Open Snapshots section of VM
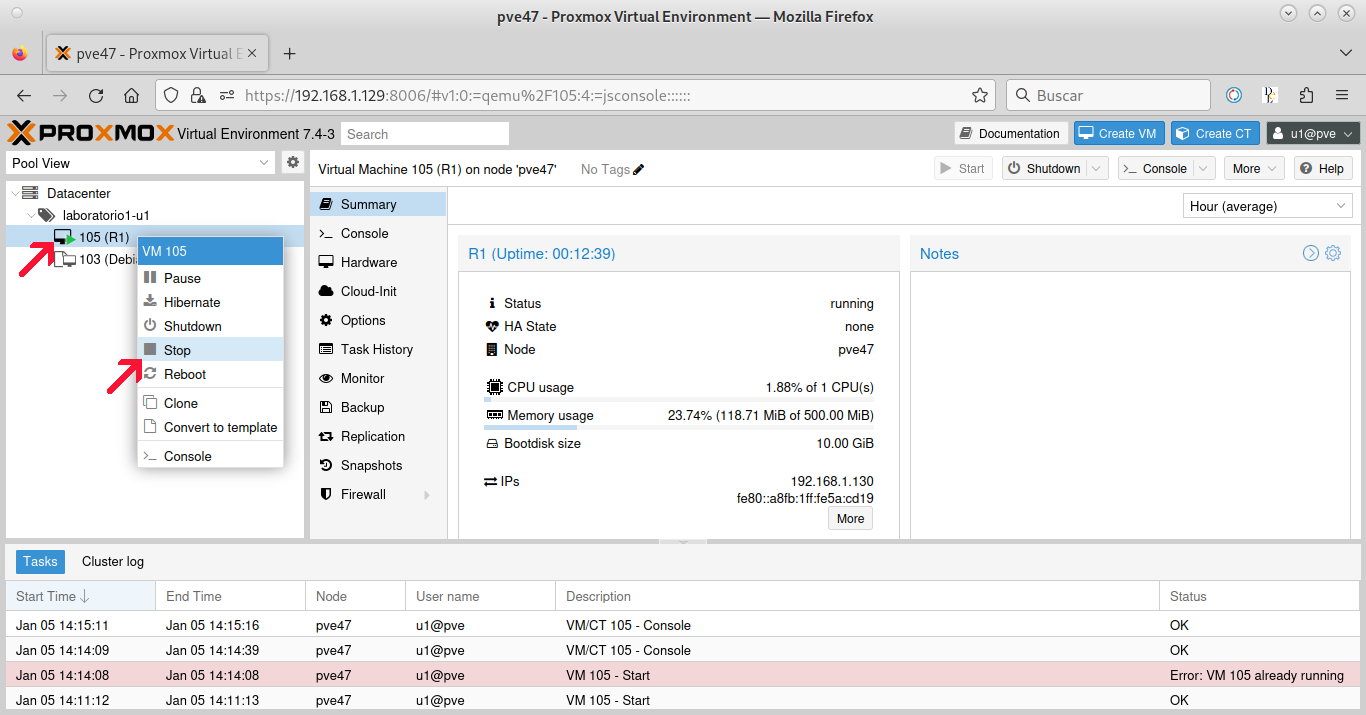Screen dimensions: 1366x715 (x=378, y=465)
